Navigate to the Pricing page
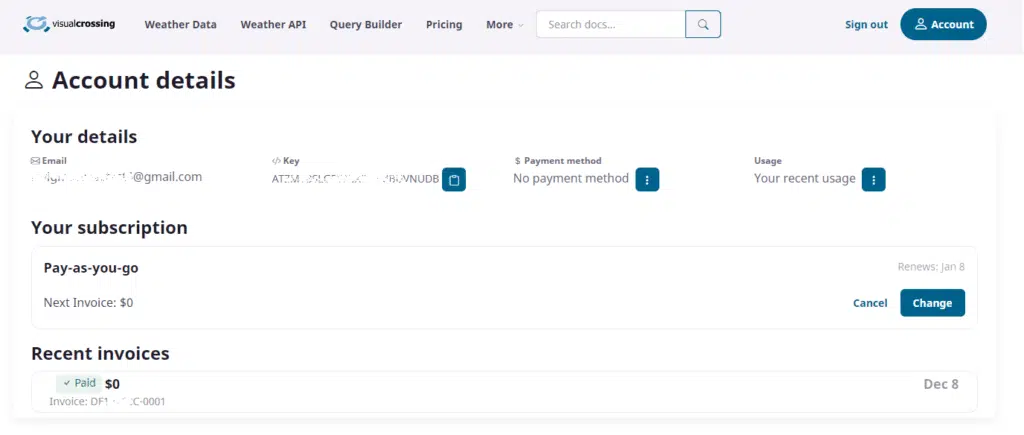1024x435 pixels. (x=444, y=25)
